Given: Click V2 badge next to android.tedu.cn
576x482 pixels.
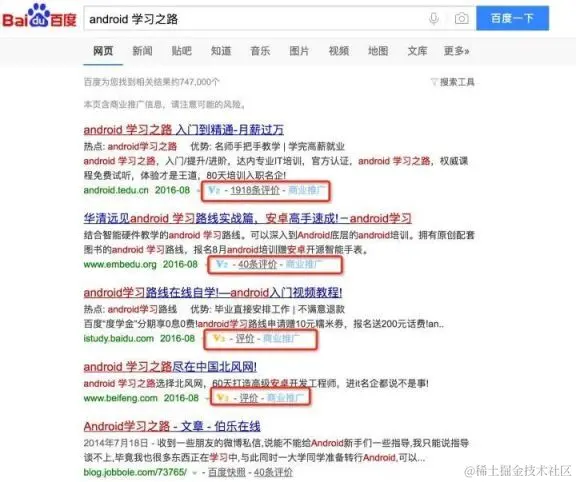Looking at the screenshot, I should [x=214, y=190].
